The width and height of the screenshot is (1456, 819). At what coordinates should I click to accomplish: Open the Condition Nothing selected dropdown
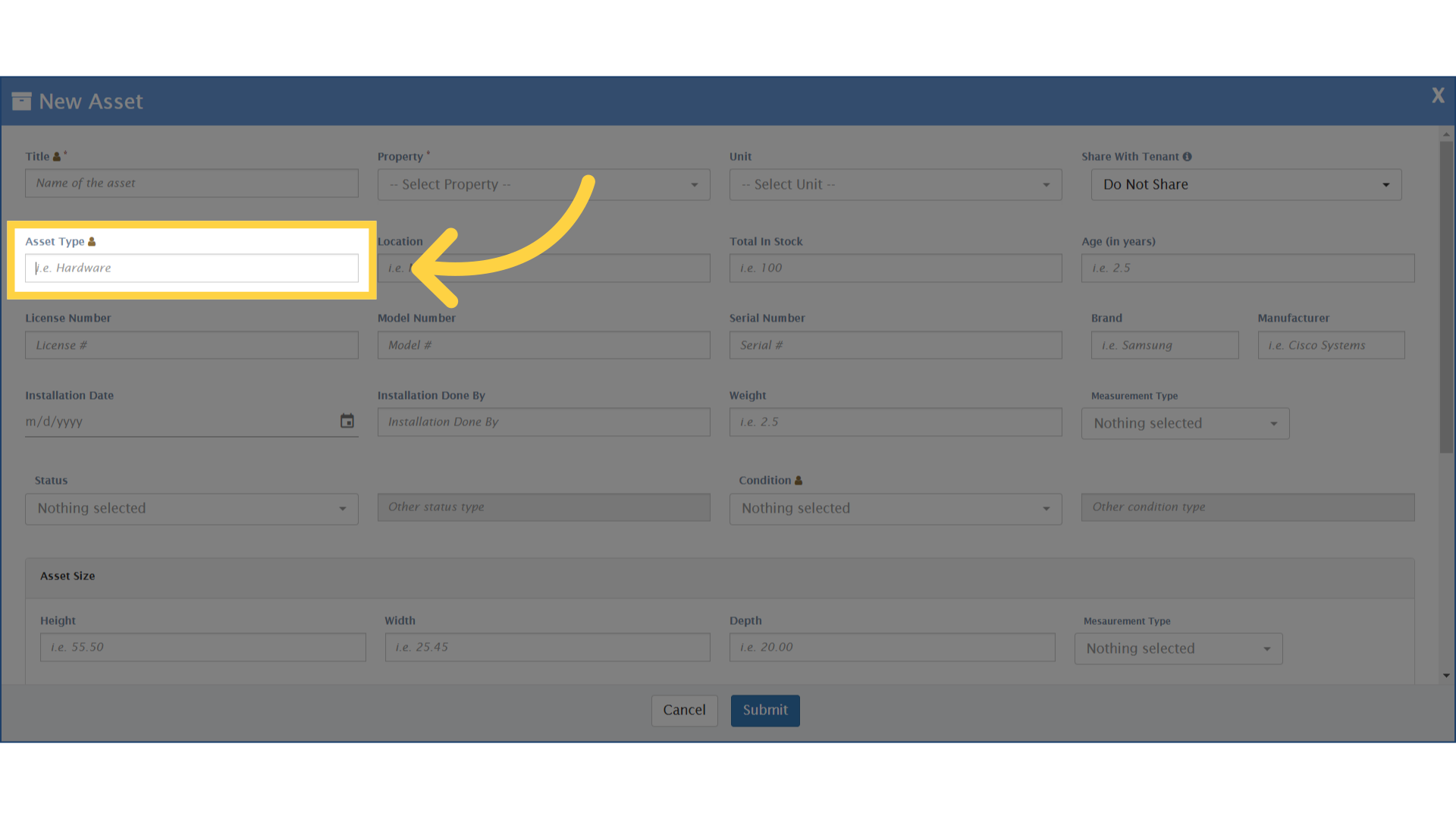click(x=896, y=509)
